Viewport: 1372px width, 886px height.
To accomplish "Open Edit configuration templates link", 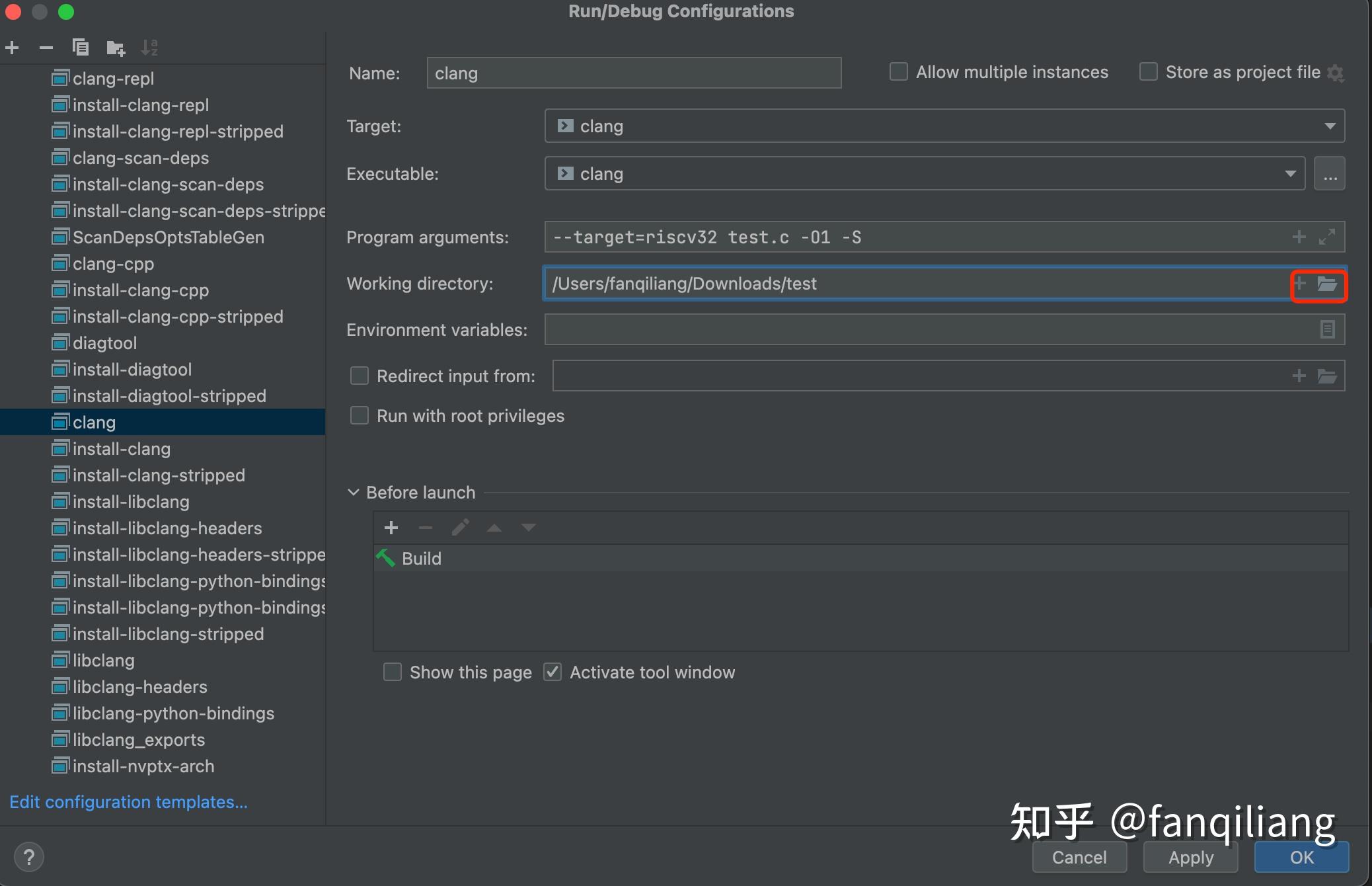I will (x=129, y=802).
